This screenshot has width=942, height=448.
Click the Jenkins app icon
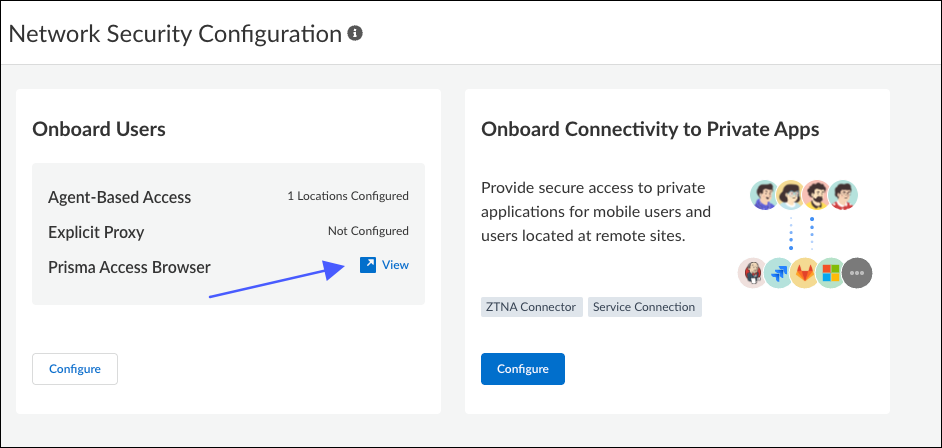click(x=752, y=273)
